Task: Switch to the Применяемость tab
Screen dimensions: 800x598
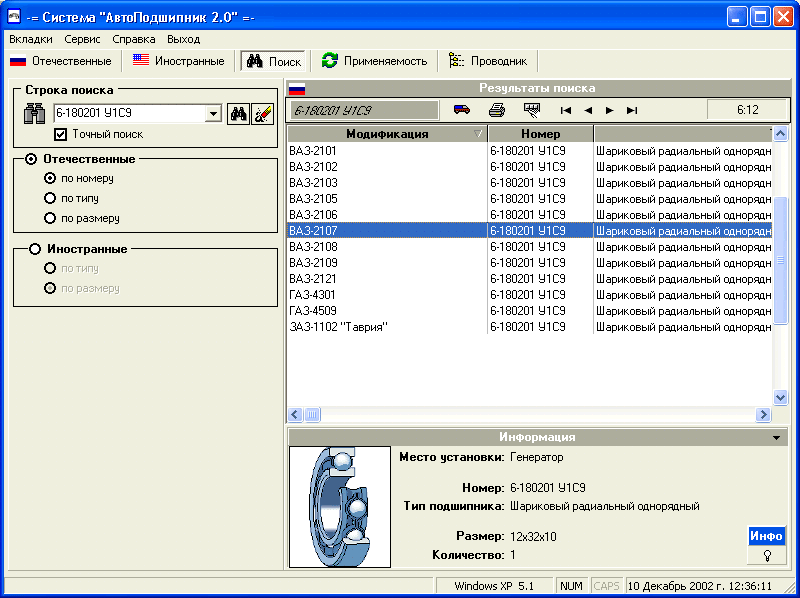Action: click(x=375, y=61)
